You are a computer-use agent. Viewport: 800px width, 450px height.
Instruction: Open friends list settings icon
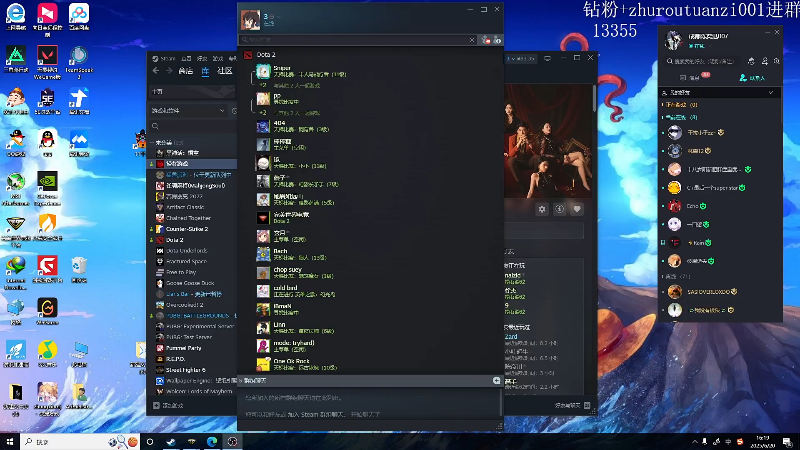pyautogui.click(x=497, y=40)
